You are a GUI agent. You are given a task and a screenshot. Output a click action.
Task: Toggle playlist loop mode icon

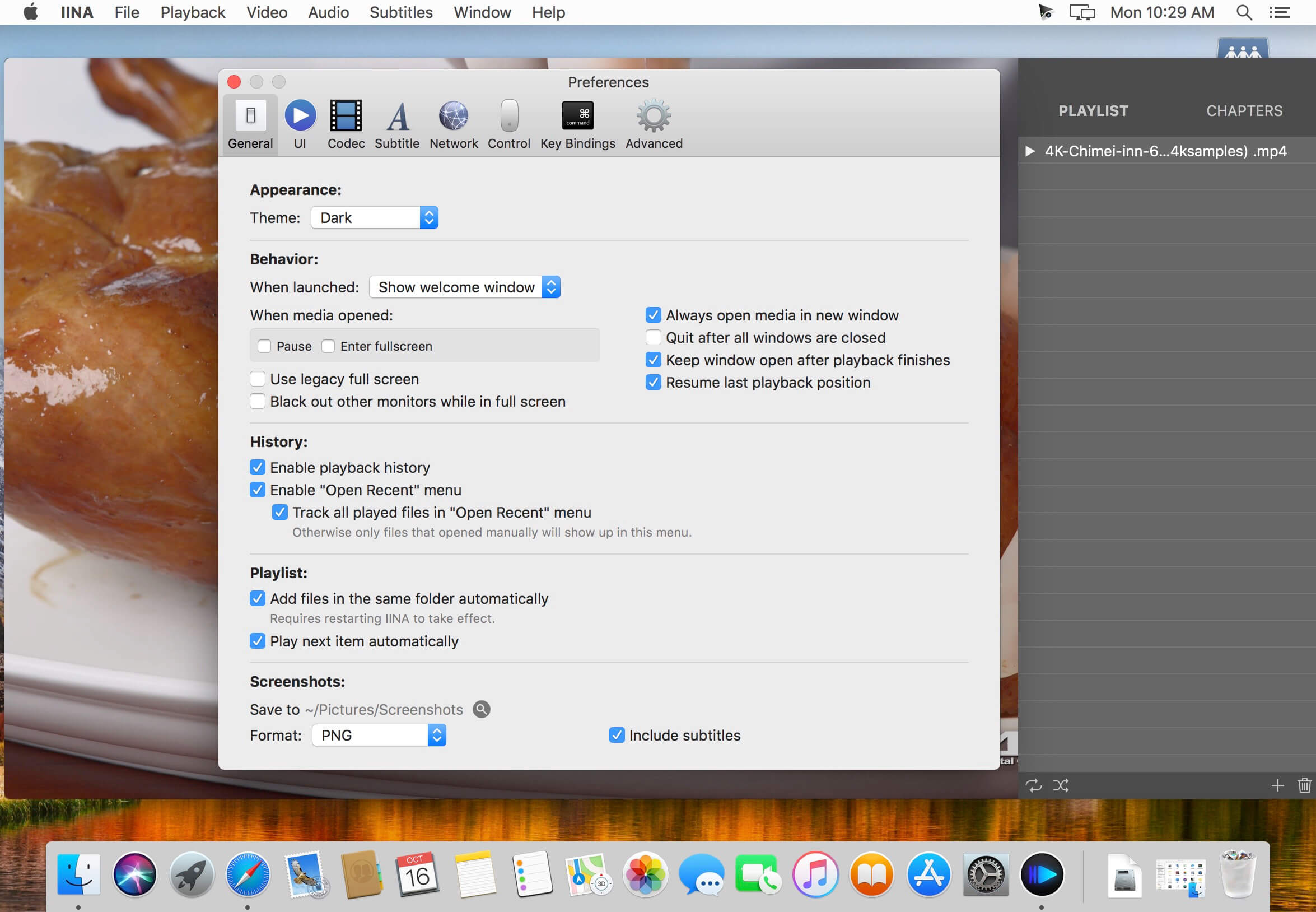pyautogui.click(x=1033, y=785)
